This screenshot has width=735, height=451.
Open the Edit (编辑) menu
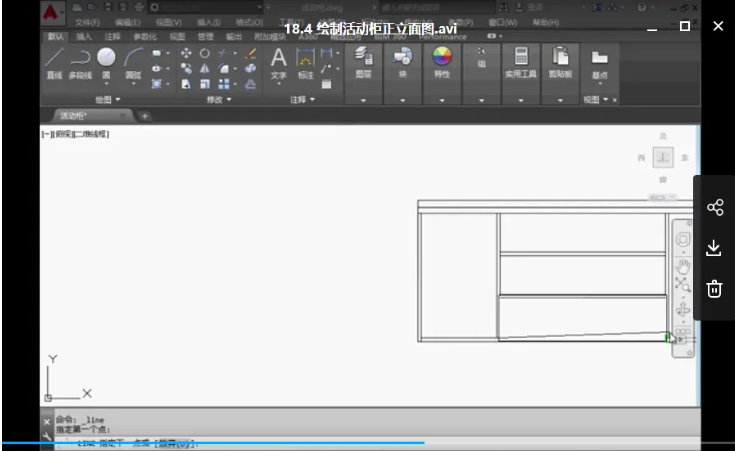(128, 23)
